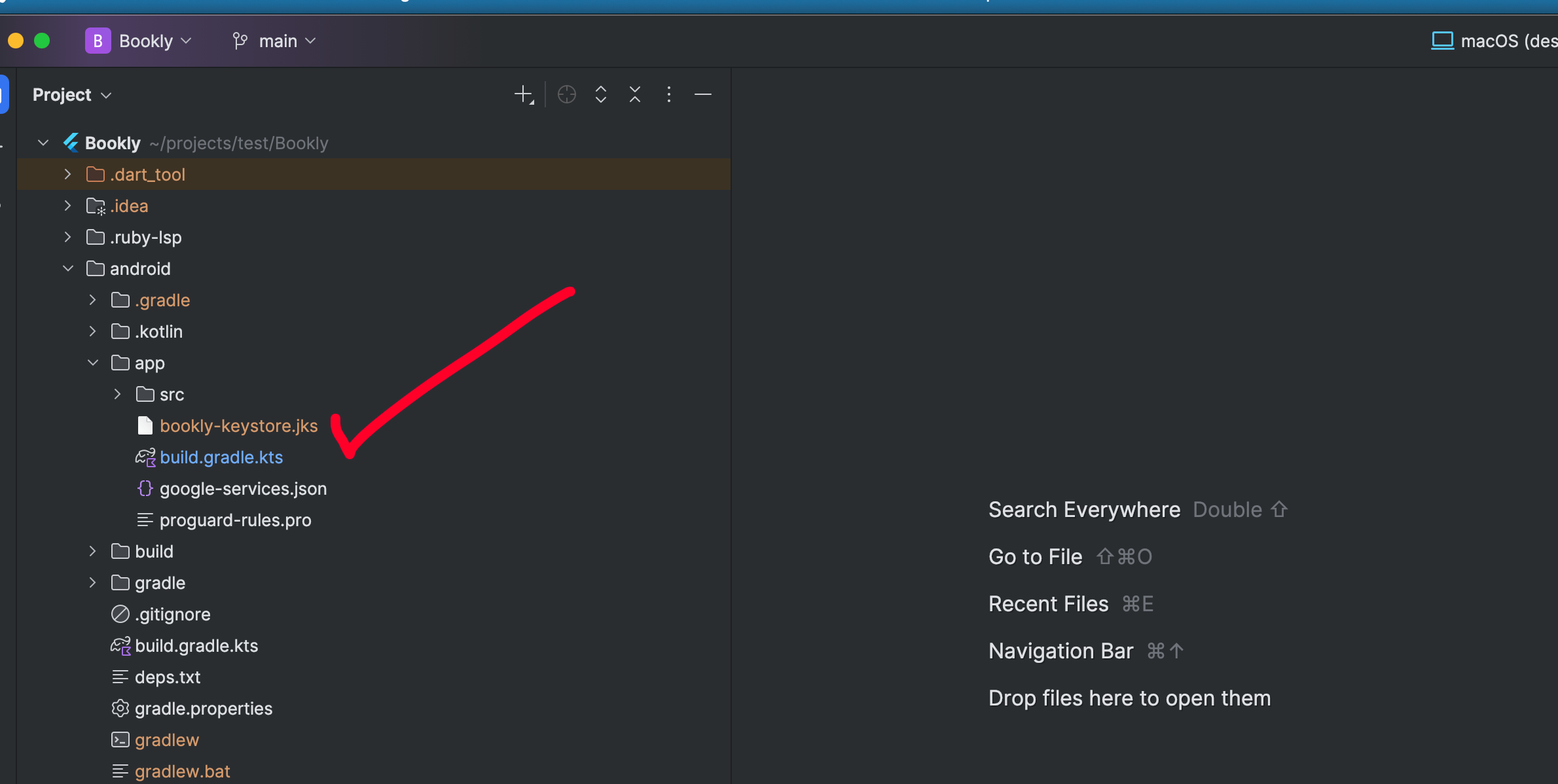Collapse the app folder
Image resolution: width=1558 pixels, height=784 pixels.
point(92,363)
